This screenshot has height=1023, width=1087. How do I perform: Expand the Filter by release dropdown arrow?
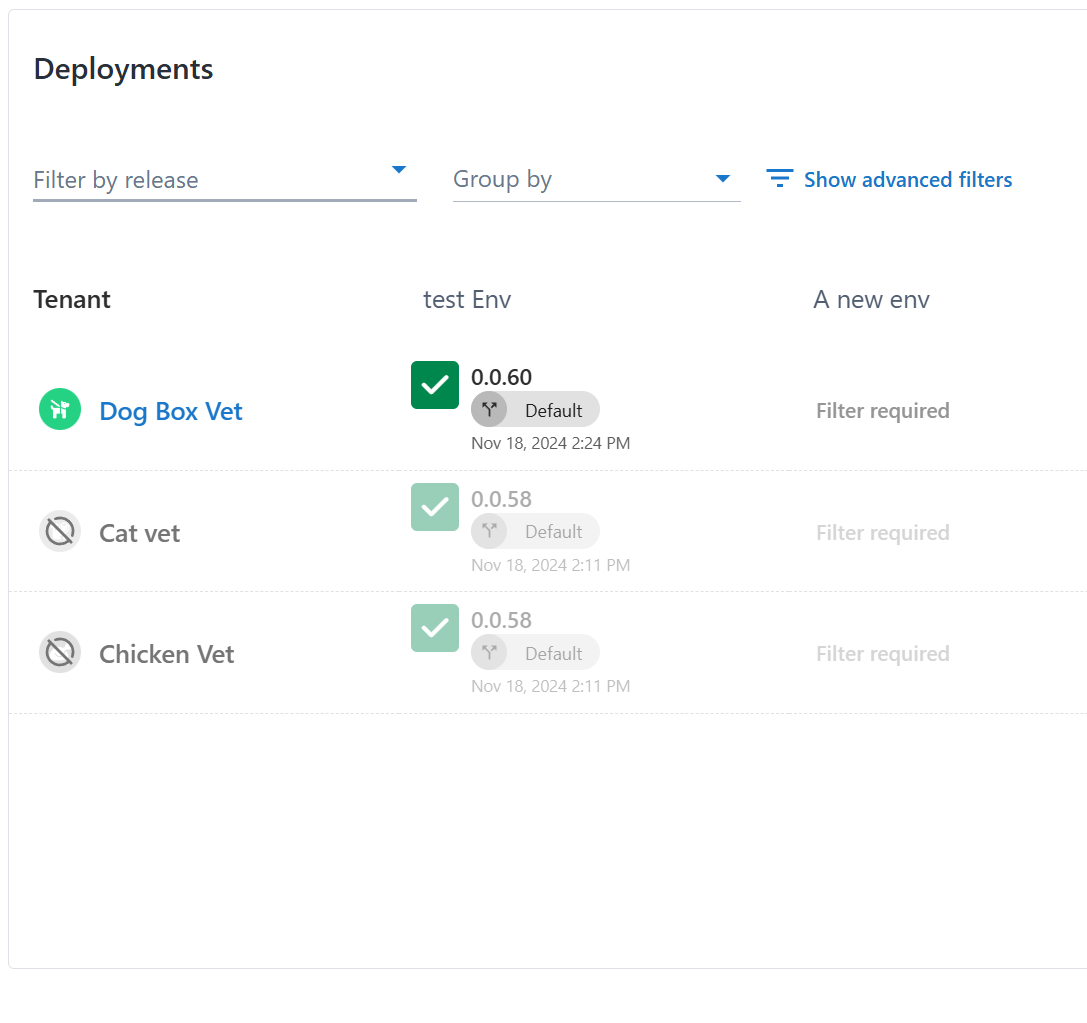point(399,170)
